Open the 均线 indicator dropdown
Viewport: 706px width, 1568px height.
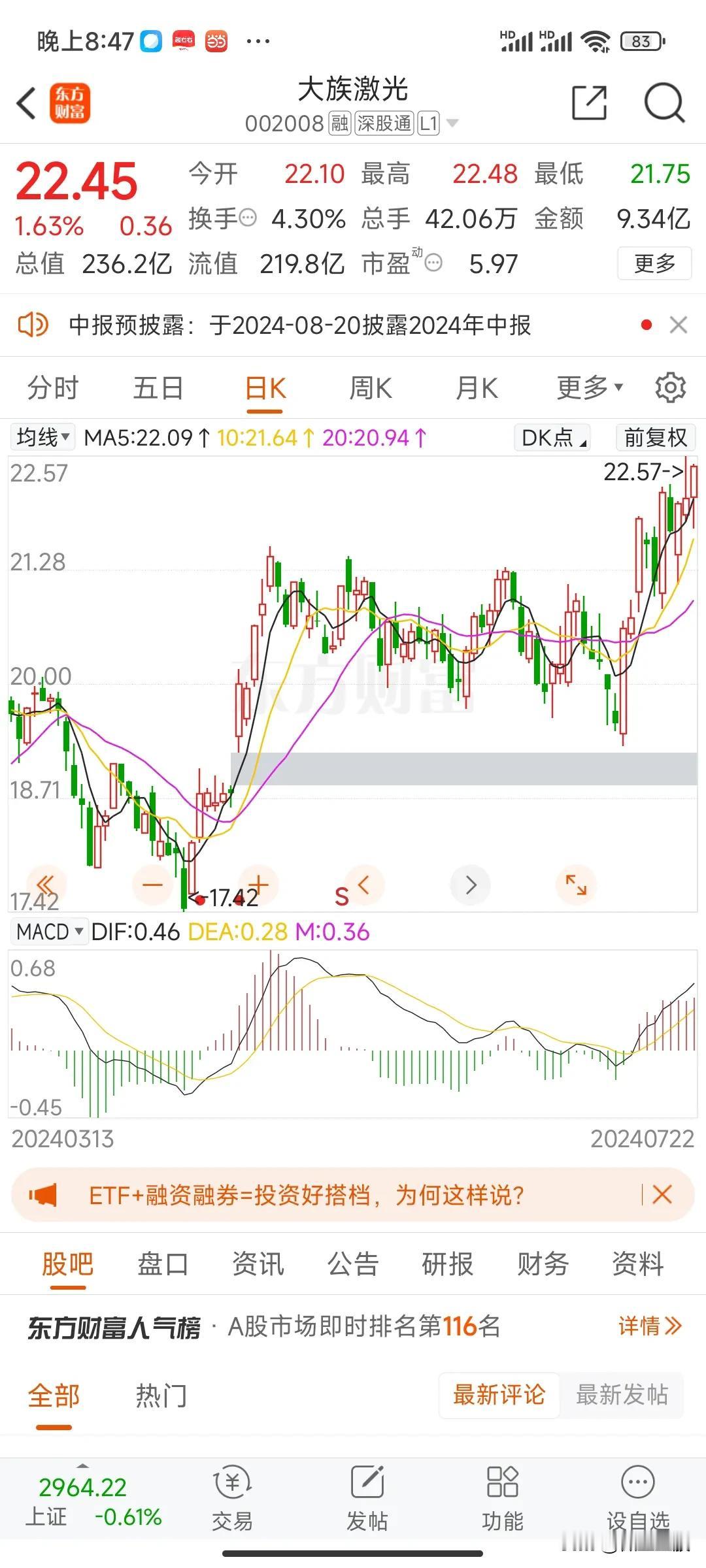tap(42, 437)
